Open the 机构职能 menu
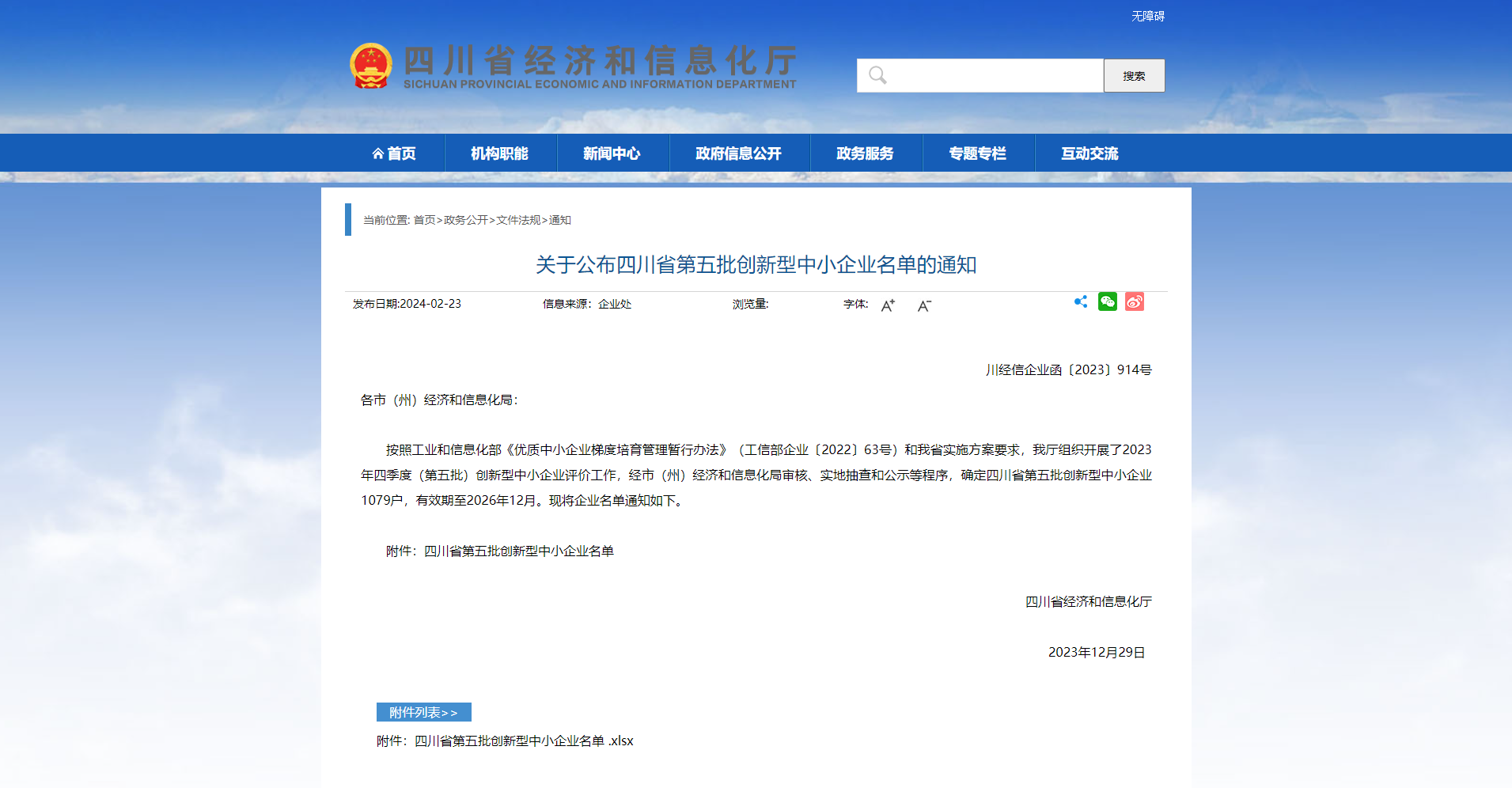 500,153
